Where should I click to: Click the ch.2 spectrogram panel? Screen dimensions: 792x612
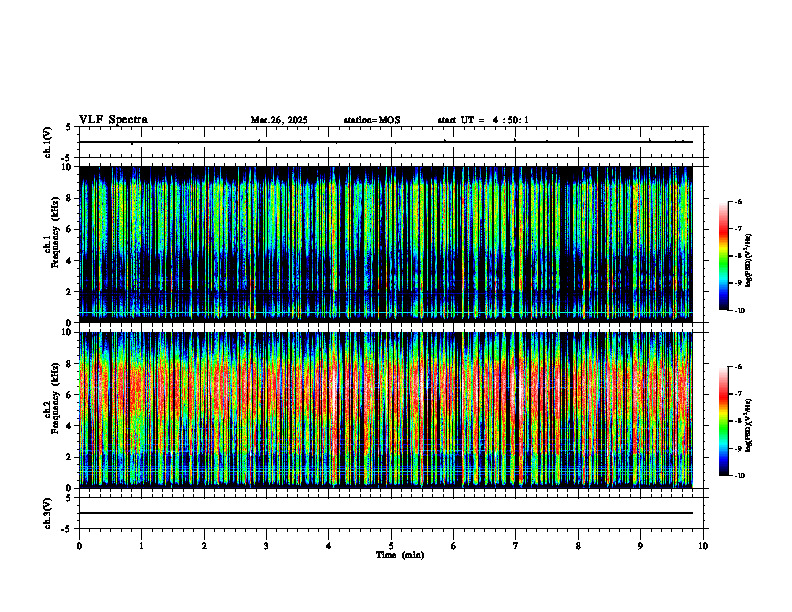tap(386, 410)
